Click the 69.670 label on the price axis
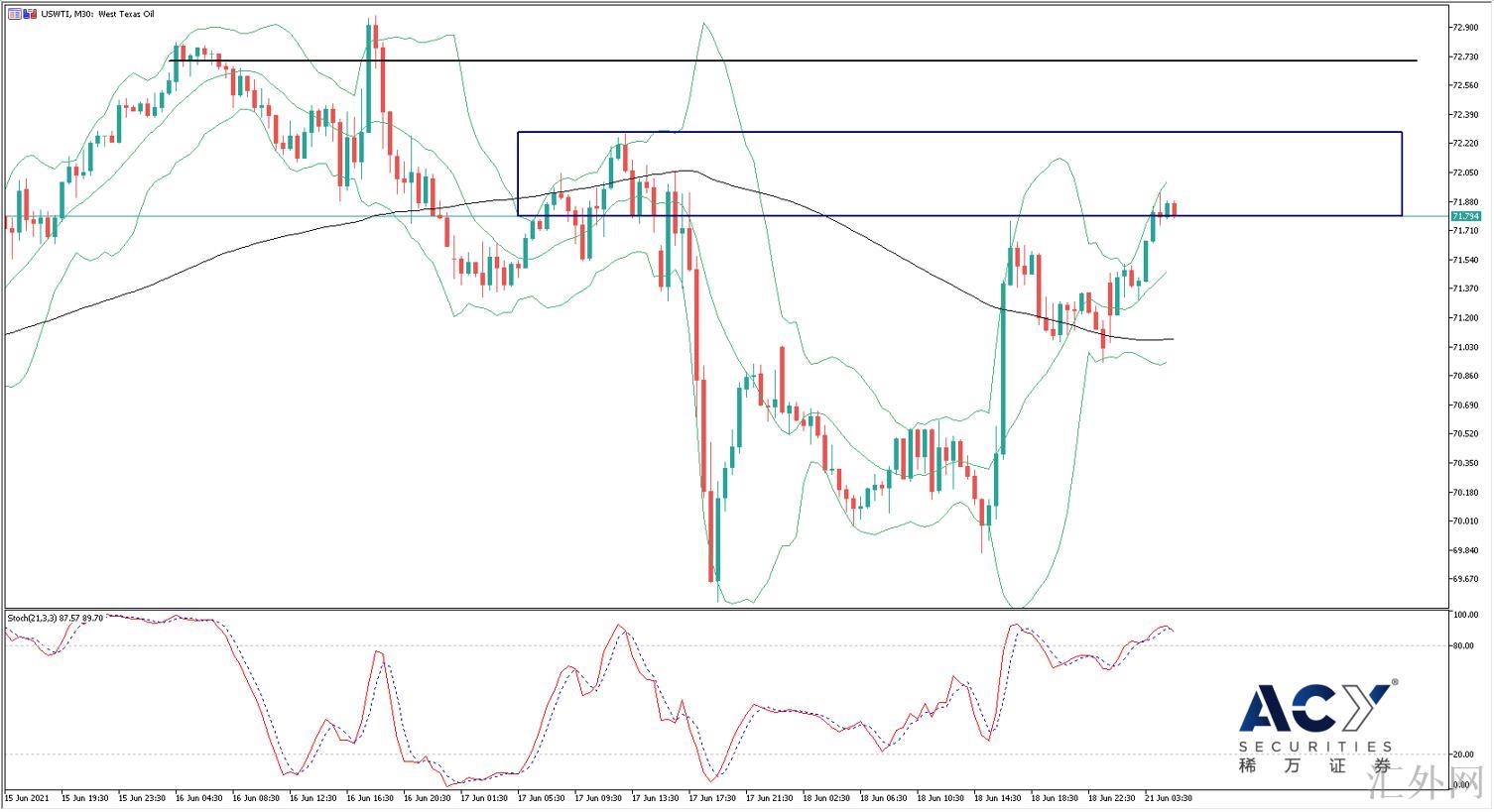Viewport: 1494px width, 812px height. pyautogui.click(x=1465, y=579)
